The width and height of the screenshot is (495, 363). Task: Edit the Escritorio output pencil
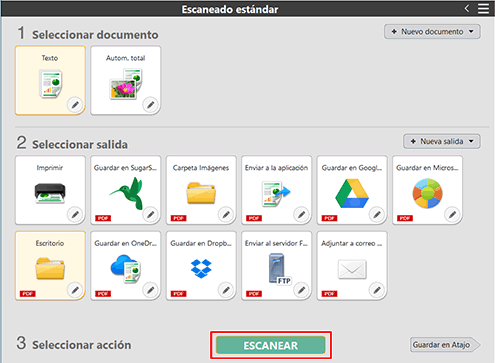click(75, 290)
